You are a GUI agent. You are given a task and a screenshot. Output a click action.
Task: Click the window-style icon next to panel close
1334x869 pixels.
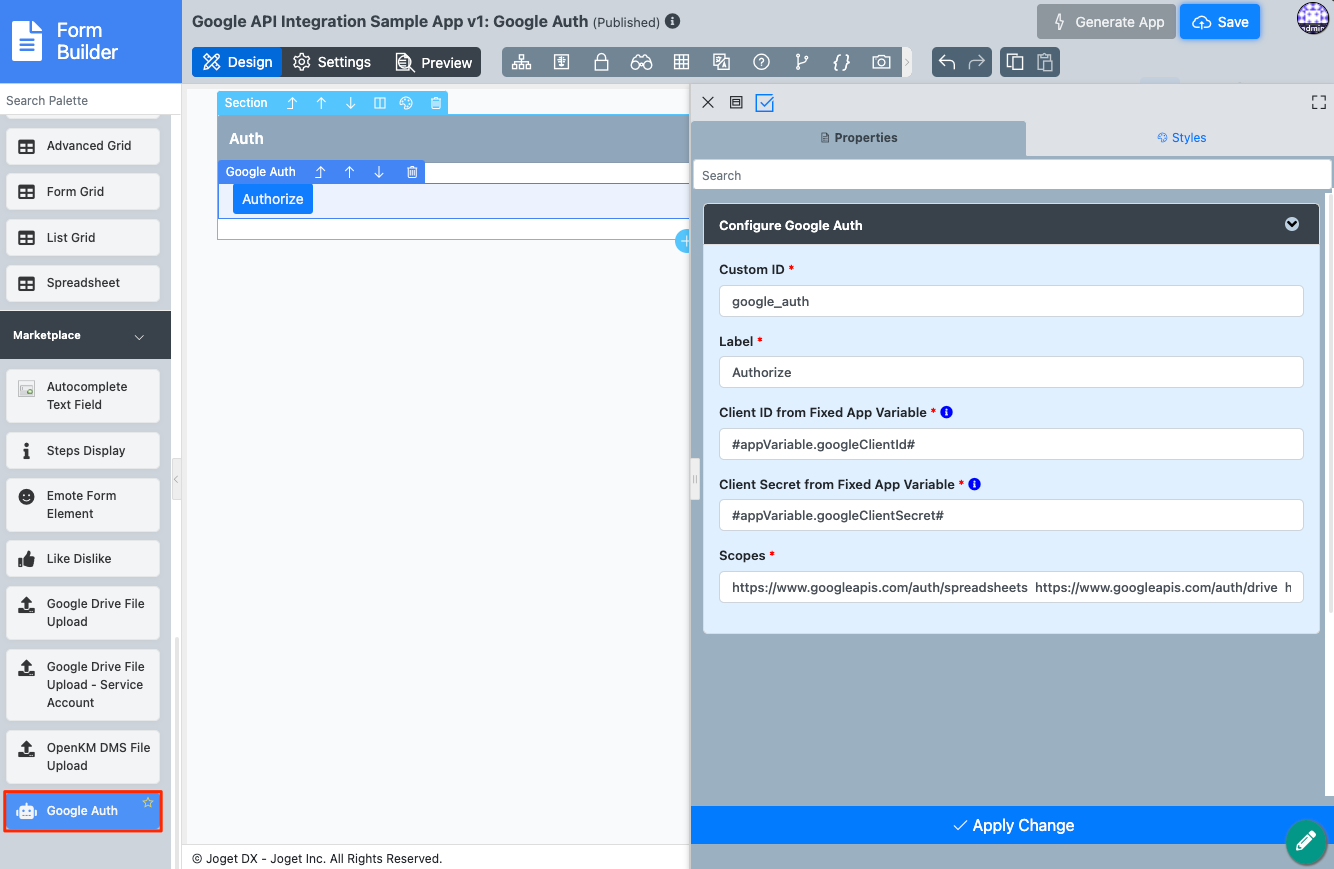pos(736,102)
